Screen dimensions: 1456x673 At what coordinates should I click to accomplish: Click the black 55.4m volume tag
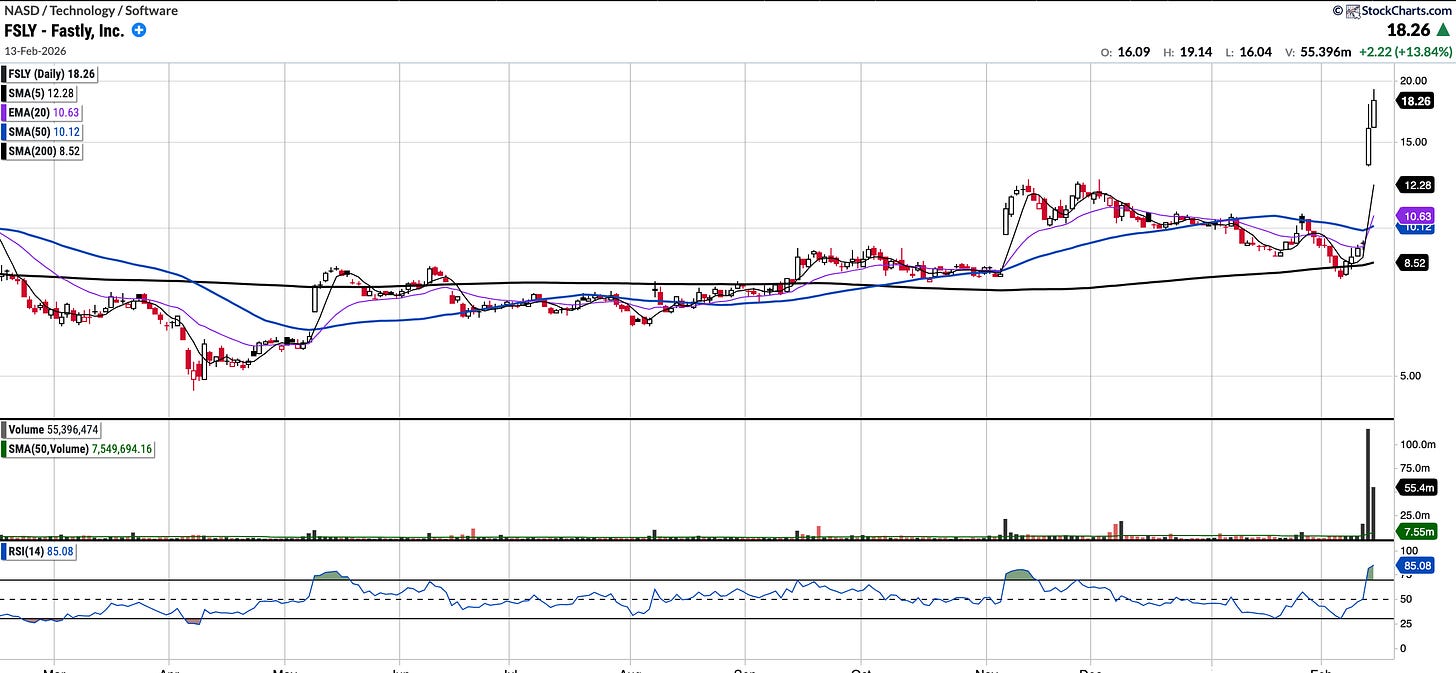(1417, 488)
